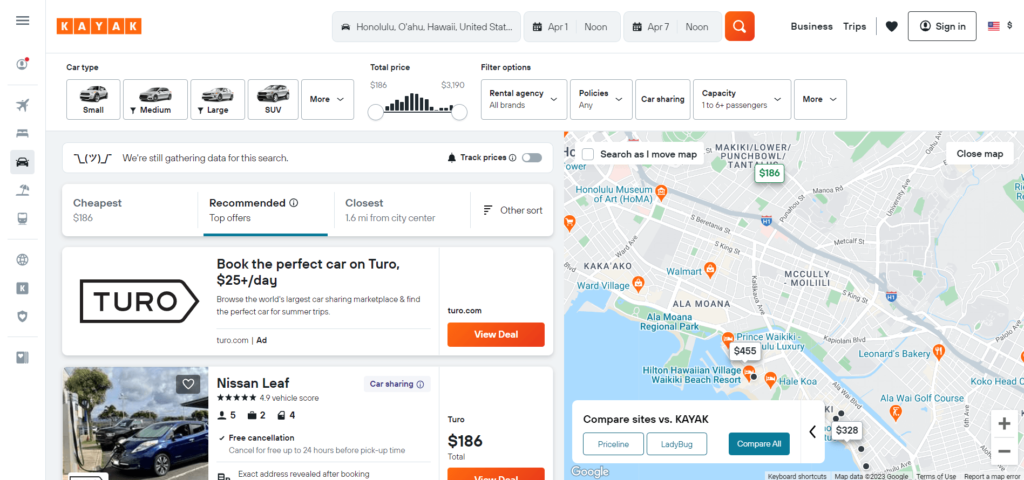Toggle the Car sharing filter
1024x480 pixels.
pos(662,99)
